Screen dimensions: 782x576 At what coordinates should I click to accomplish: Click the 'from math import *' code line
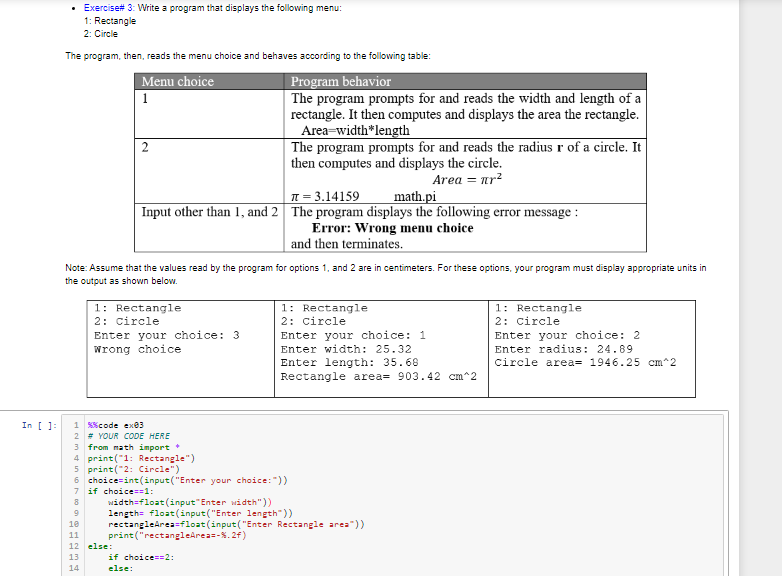[134, 447]
